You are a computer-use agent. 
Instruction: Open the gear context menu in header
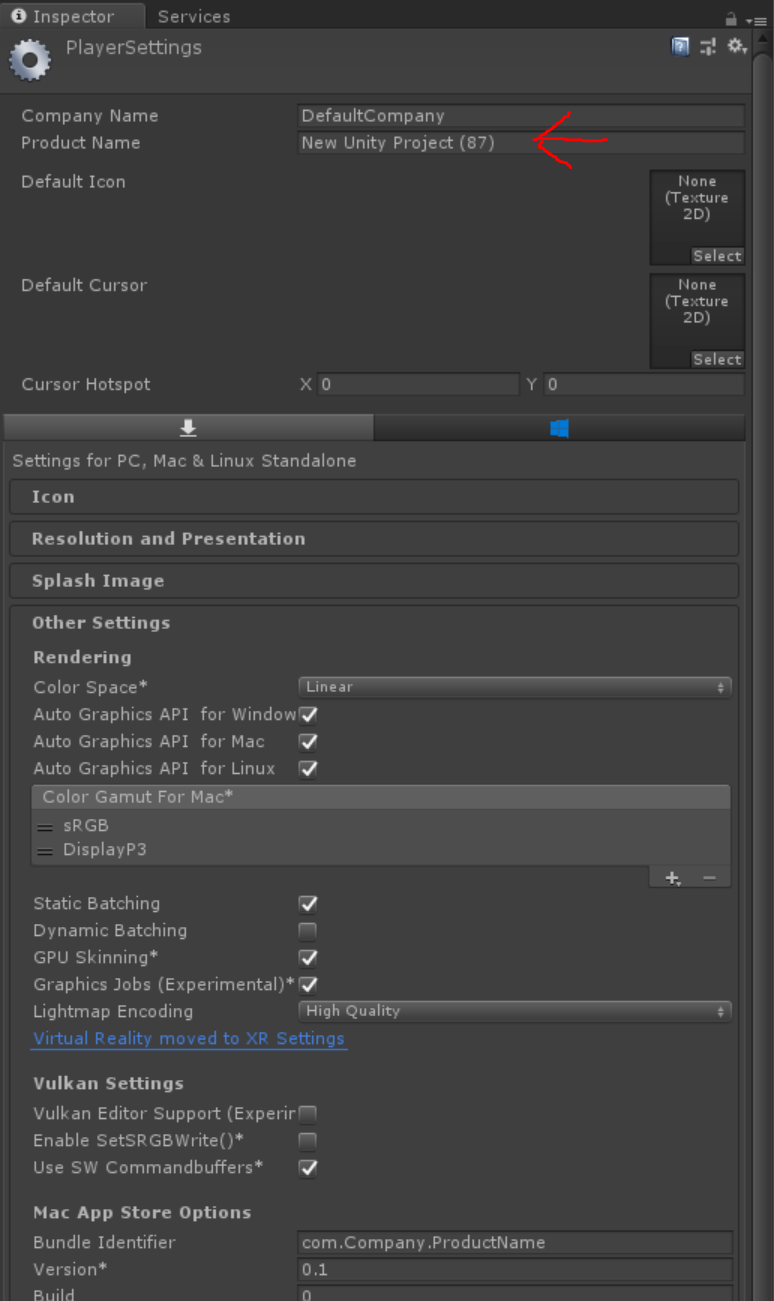(x=737, y=46)
